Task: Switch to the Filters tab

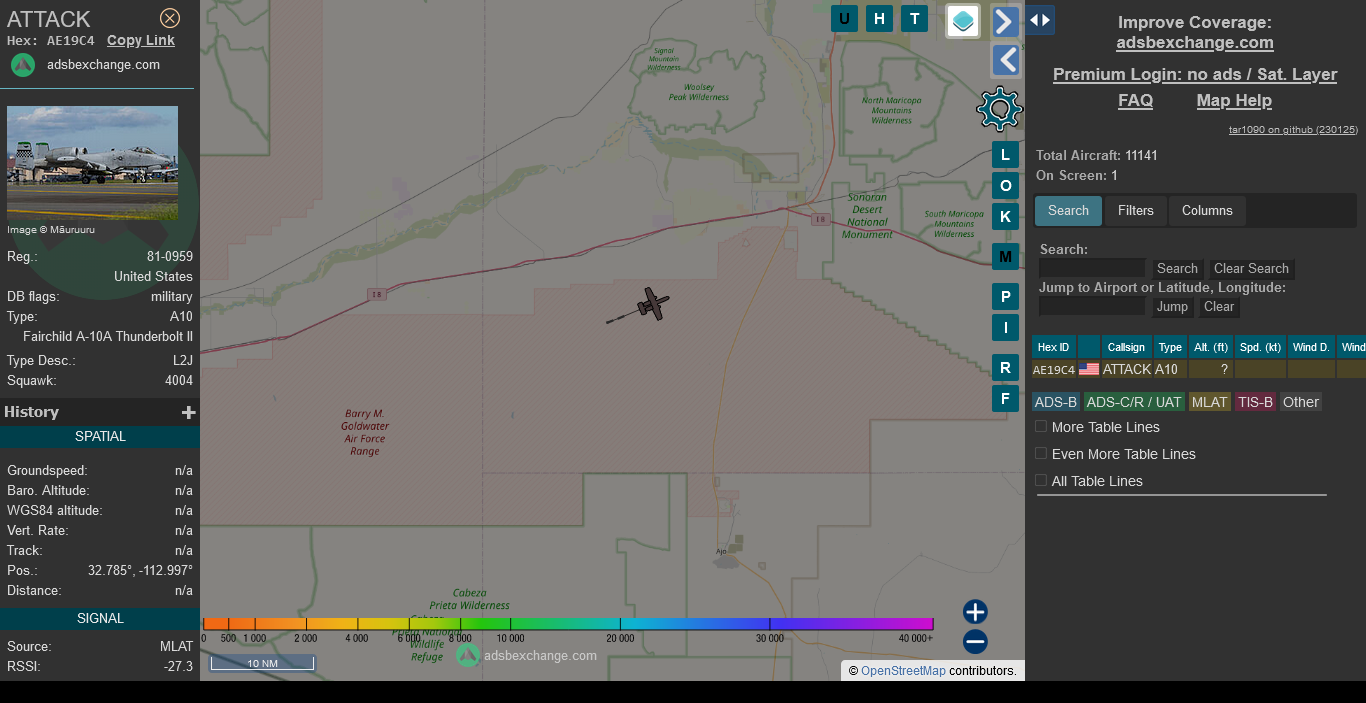Action: pos(1135,211)
